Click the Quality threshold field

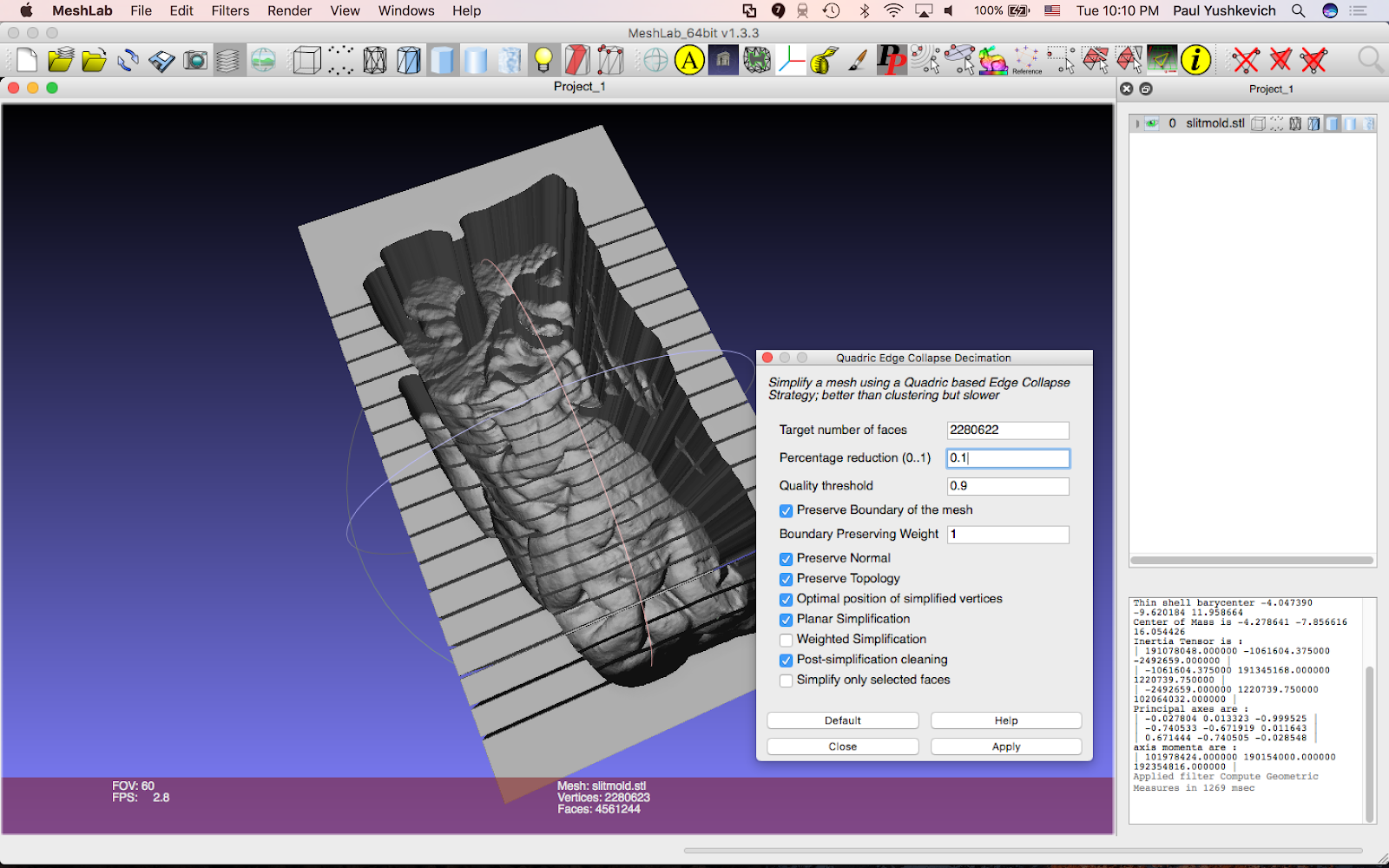1008,486
